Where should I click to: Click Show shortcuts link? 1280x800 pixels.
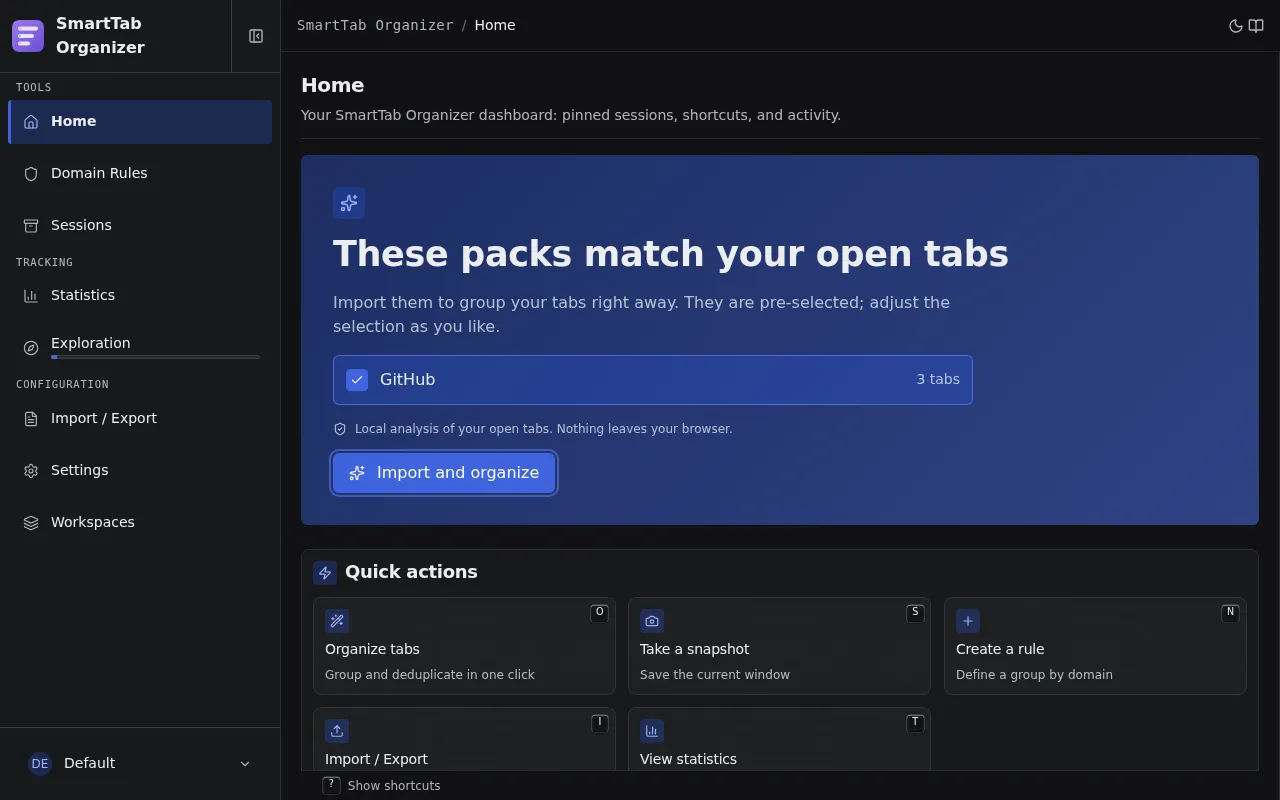pos(394,786)
